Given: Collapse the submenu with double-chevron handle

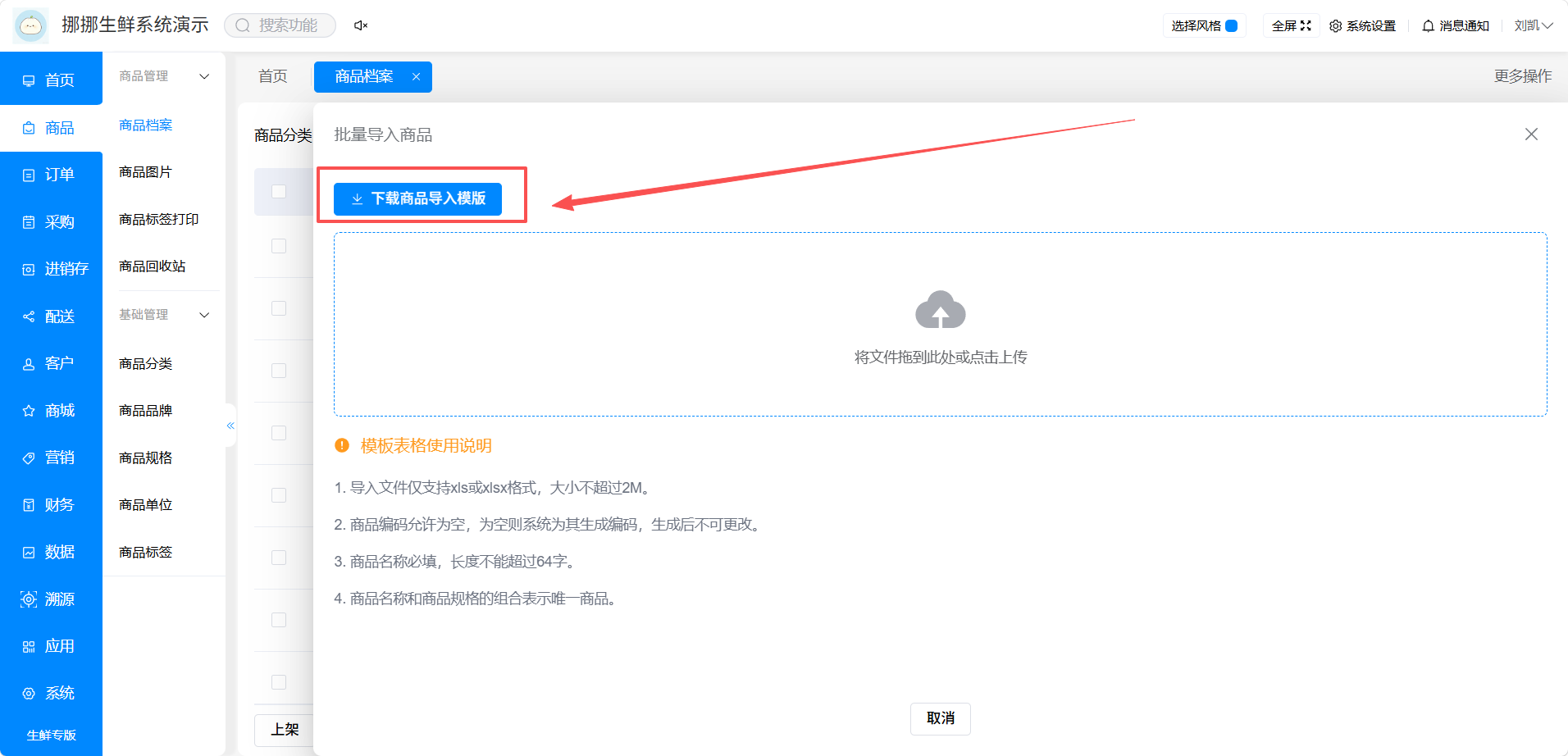Looking at the screenshot, I should point(230,426).
